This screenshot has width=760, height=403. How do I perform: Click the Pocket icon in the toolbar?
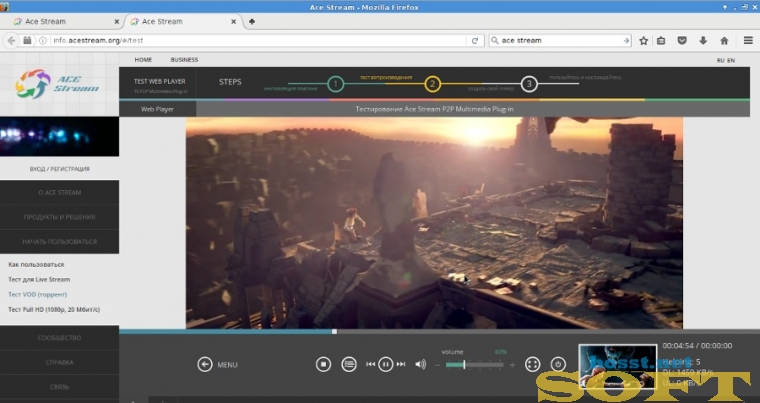click(x=682, y=41)
